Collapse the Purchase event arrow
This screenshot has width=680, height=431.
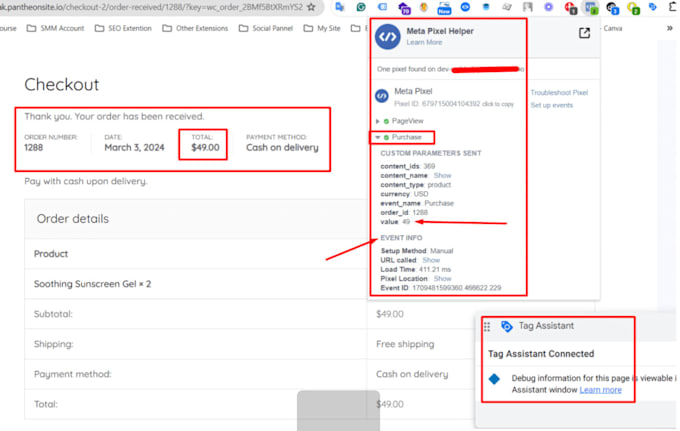tap(378, 137)
